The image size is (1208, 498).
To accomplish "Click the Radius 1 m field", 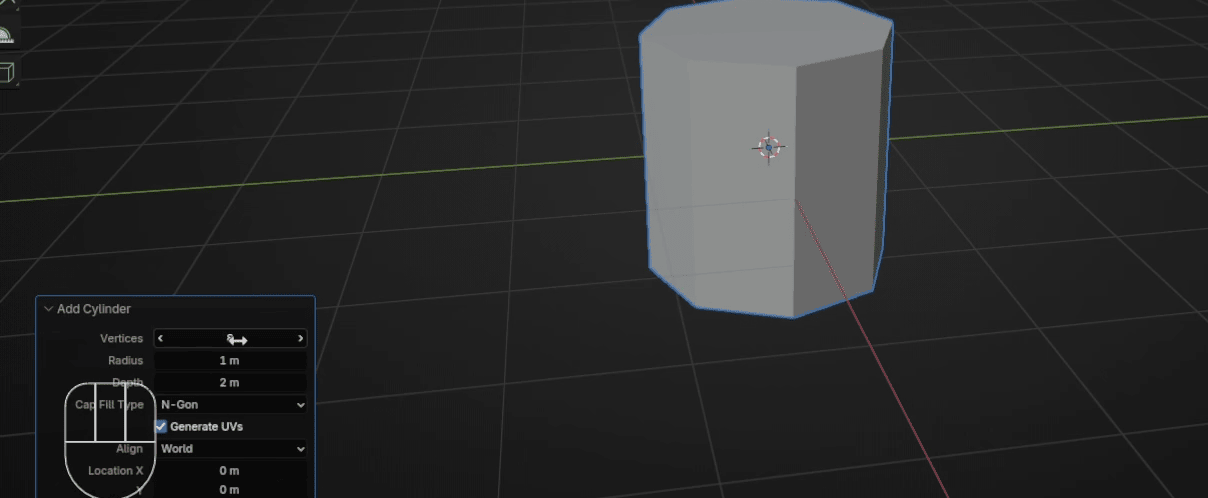I will tap(231, 361).
